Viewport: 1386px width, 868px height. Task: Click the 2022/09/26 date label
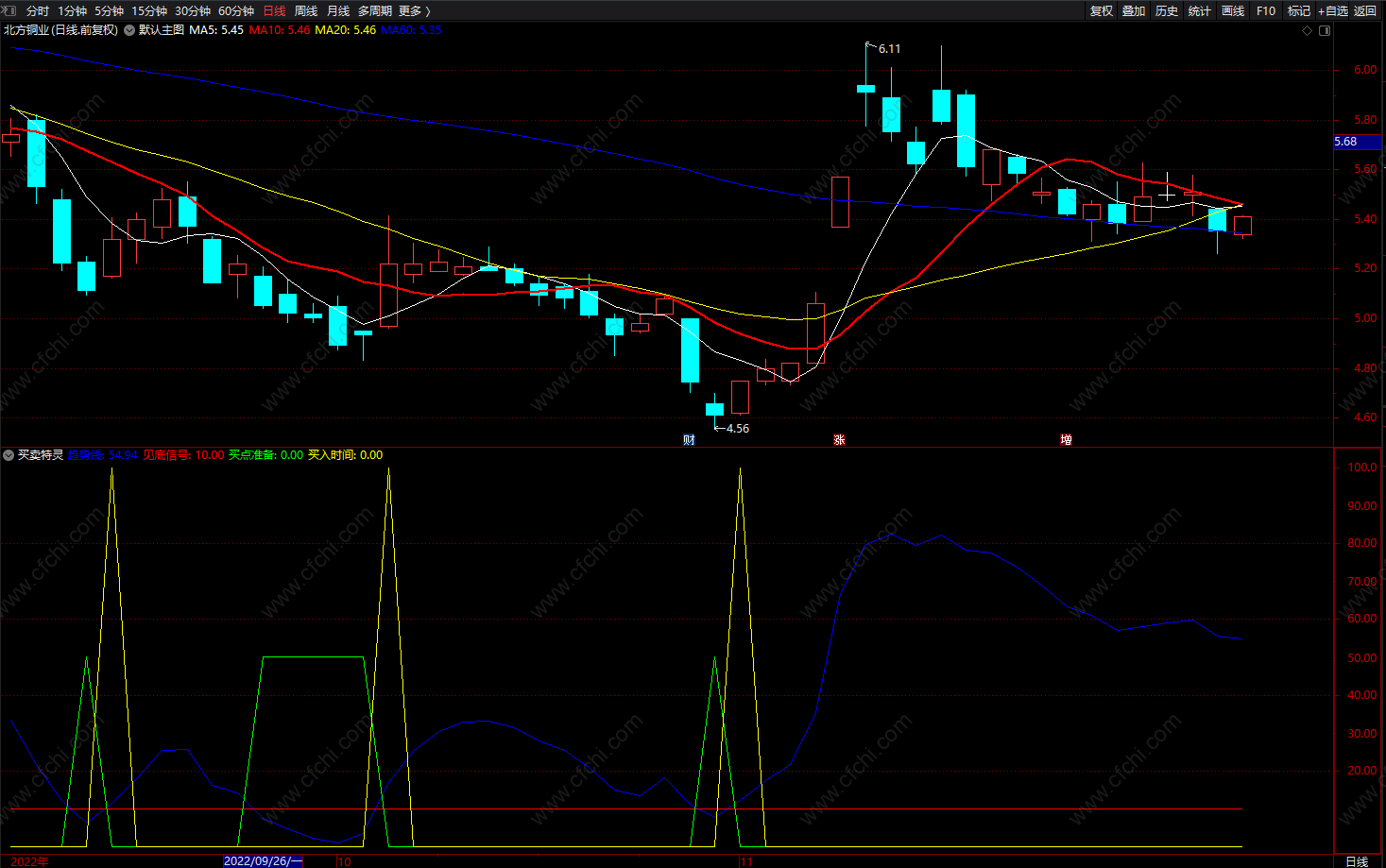[x=263, y=861]
